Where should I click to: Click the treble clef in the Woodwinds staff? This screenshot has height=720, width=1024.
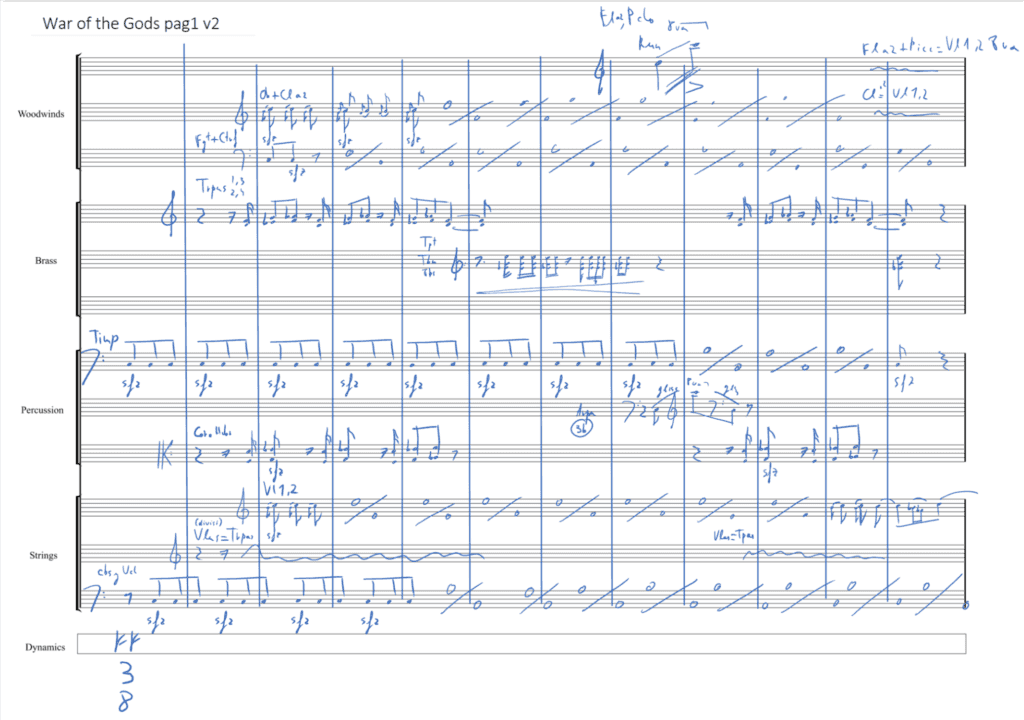point(242,112)
